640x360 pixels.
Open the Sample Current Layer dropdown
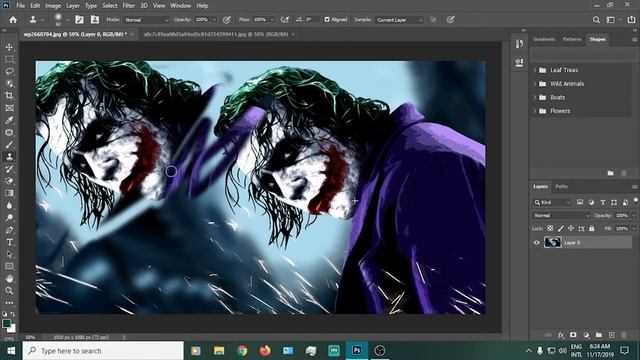coord(399,20)
